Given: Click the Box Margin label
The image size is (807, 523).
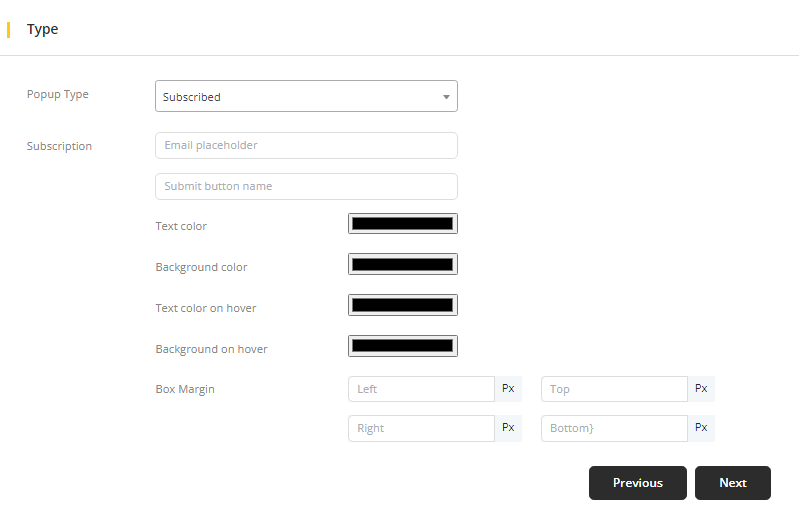Looking at the screenshot, I should 185,389.
